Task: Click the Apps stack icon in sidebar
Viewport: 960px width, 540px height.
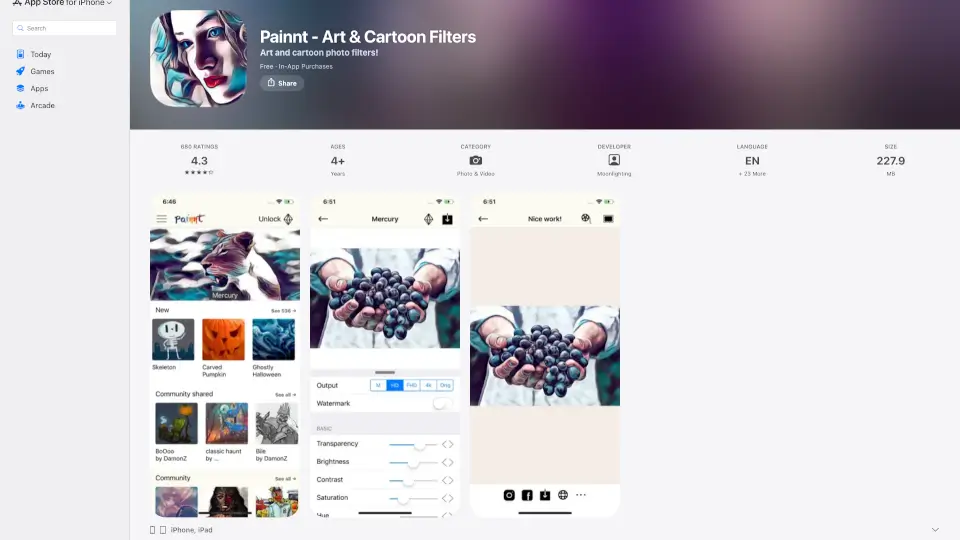Action: click(20, 88)
